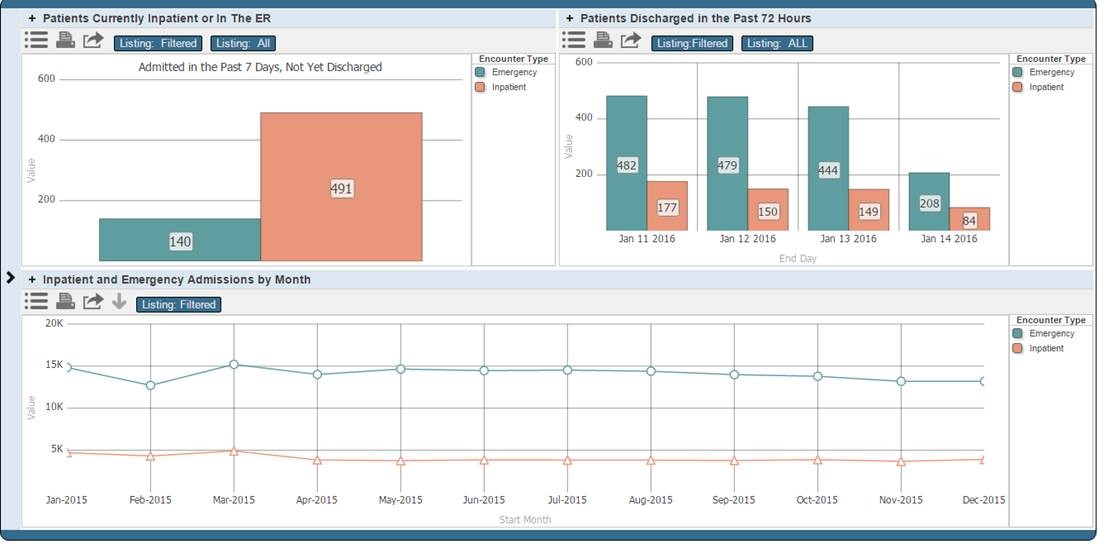Export the Patients Currently Inpatient chart
The width and height of the screenshot is (1099, 544).
click(93, 41)
